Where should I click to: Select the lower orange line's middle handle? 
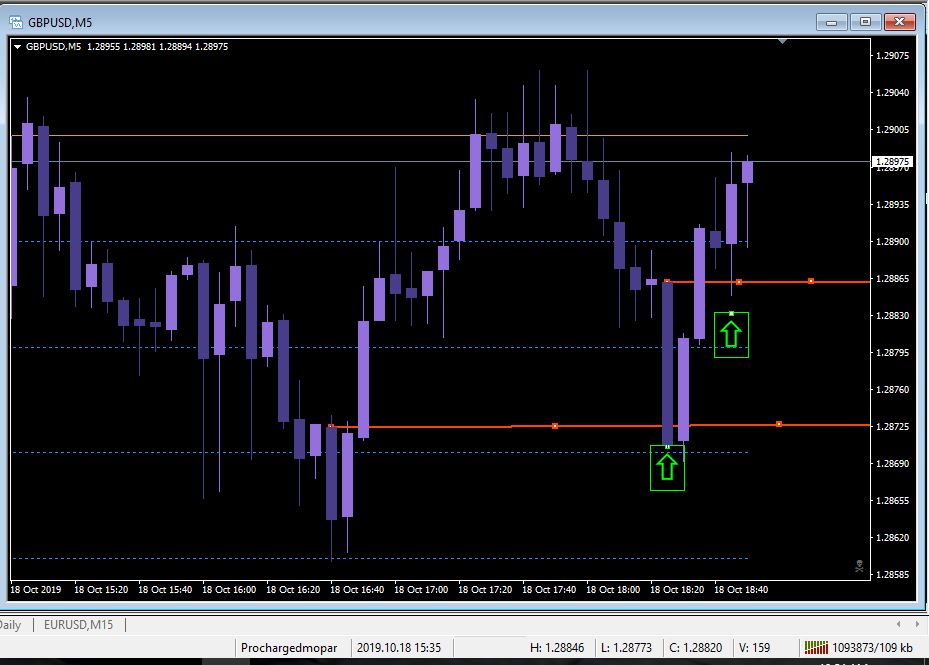[x=555, y=426]
